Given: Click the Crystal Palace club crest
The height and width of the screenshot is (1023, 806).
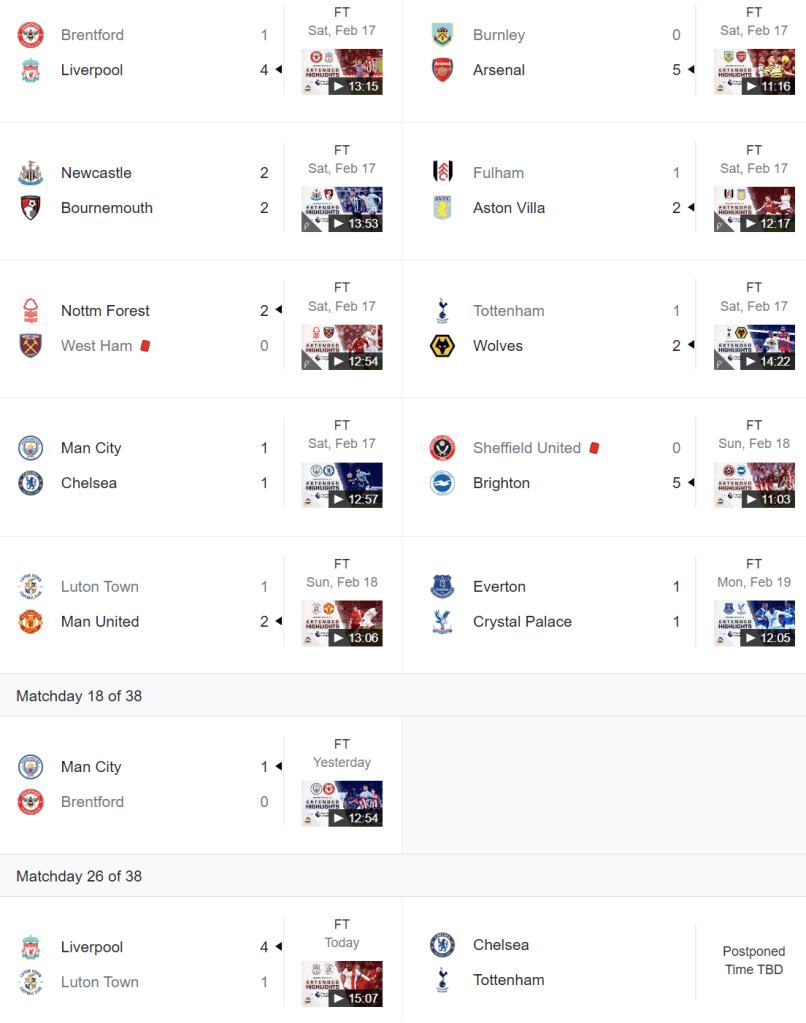Looking at the screenshot, I should [x=442, y=622].
